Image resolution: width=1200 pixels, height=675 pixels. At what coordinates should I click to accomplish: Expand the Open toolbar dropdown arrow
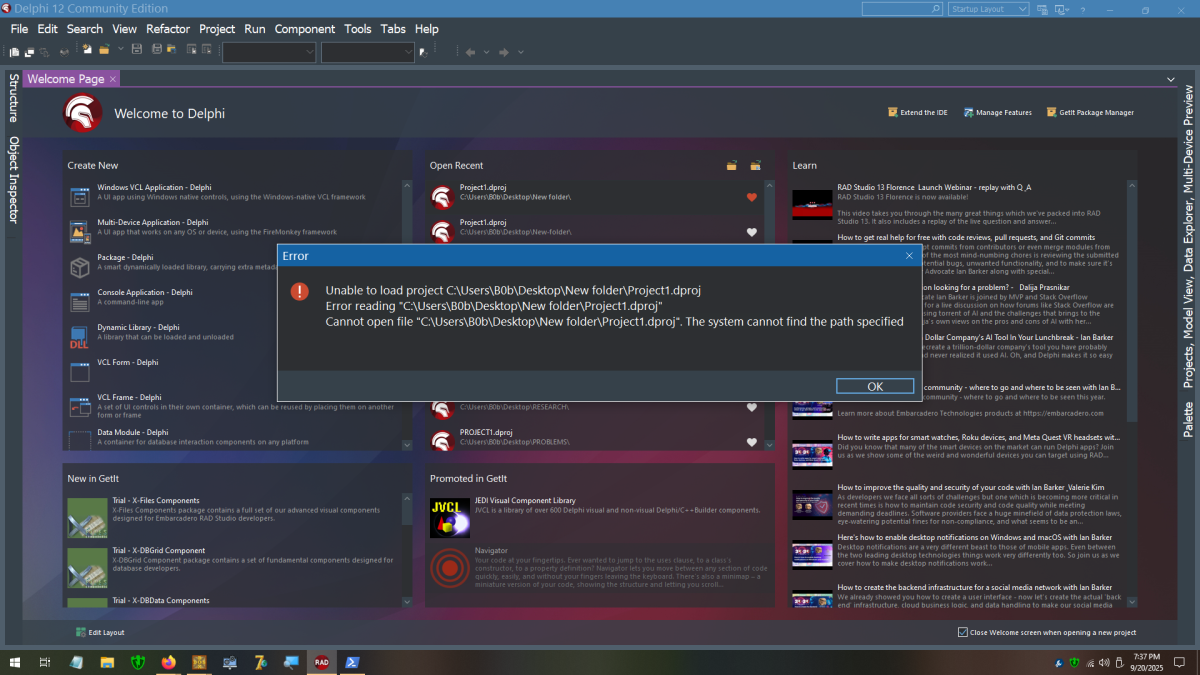121,50
